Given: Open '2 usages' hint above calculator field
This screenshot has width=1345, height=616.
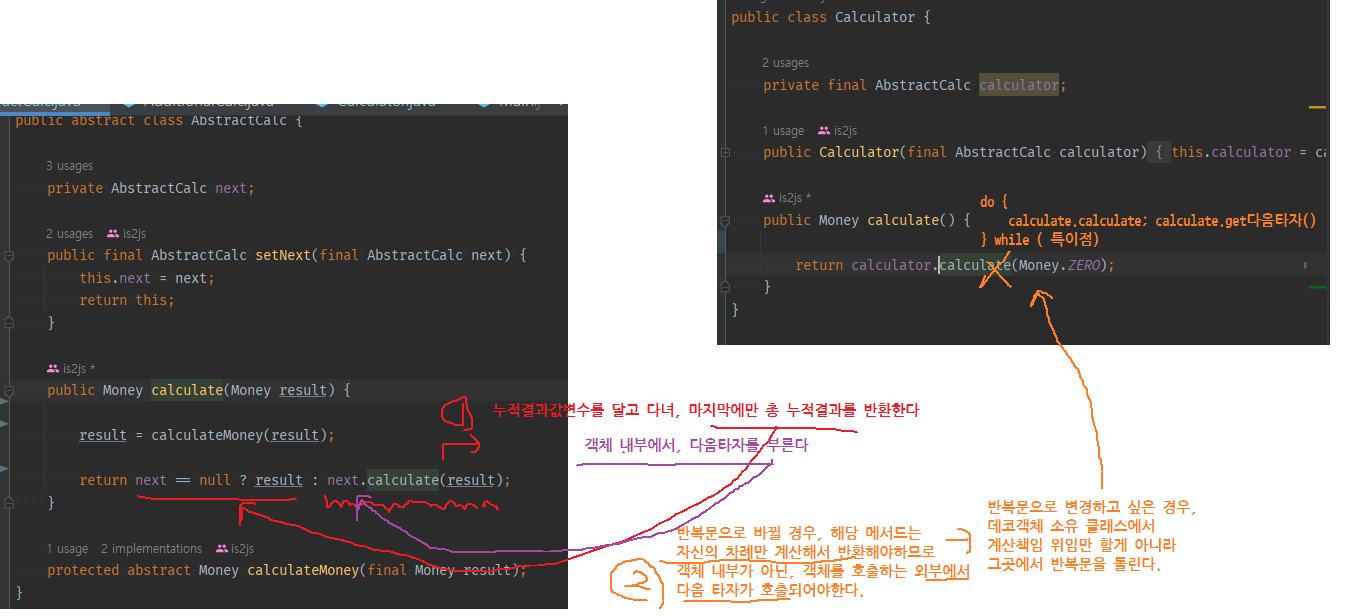Looking at the screenshot, I should coord(785,63).
